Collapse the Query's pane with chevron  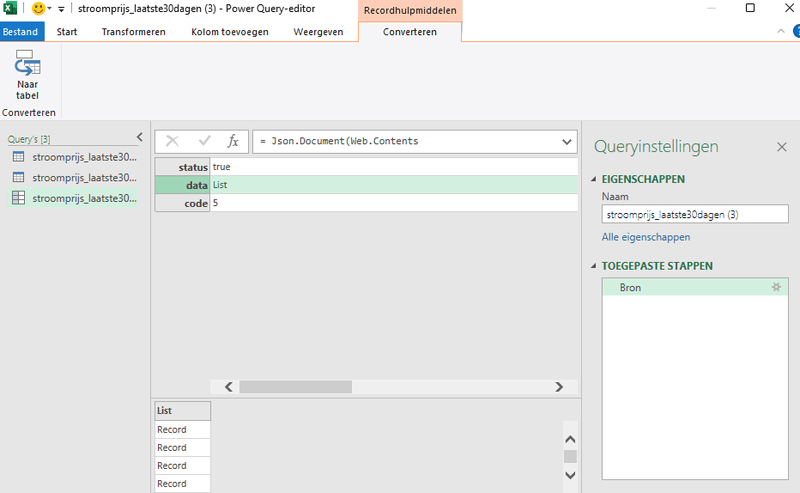(x=140, y=137)
